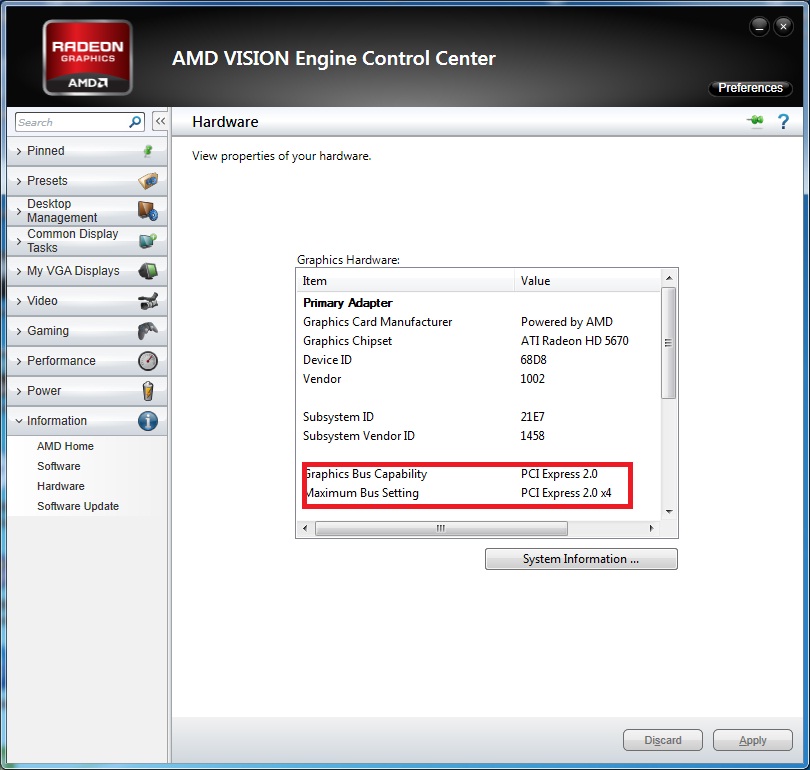Close the Control Center window
Screen dimensions: 810x770
pos(783,26)
